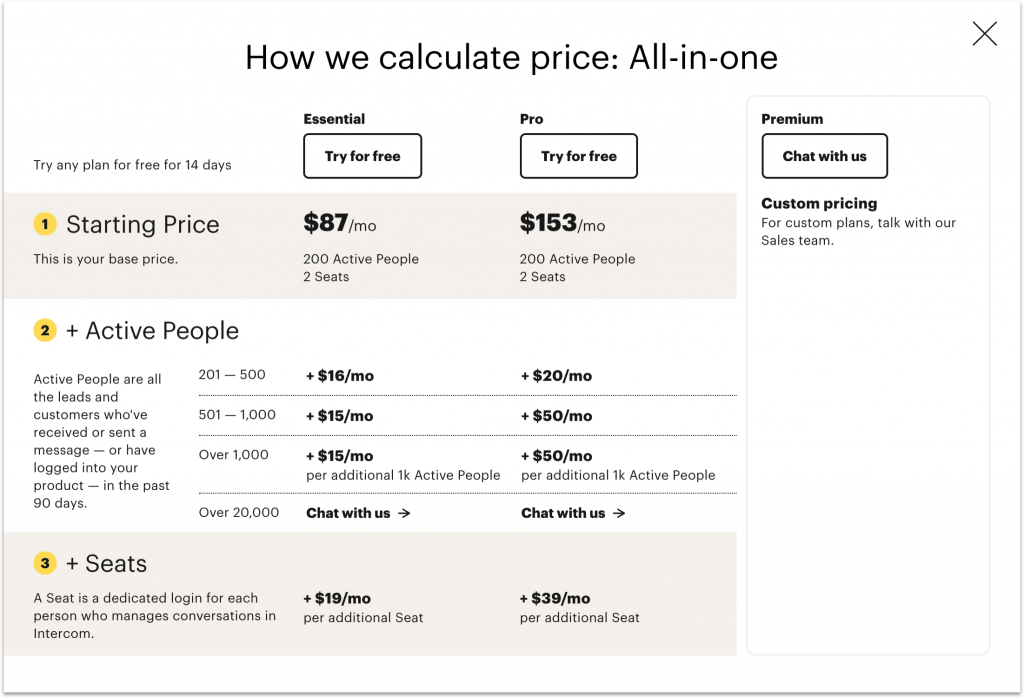Image resolution: width=1024 pixels, height=698 pixels.
Task: Start a free trial of the Essential plan
Action: [362, 156]
